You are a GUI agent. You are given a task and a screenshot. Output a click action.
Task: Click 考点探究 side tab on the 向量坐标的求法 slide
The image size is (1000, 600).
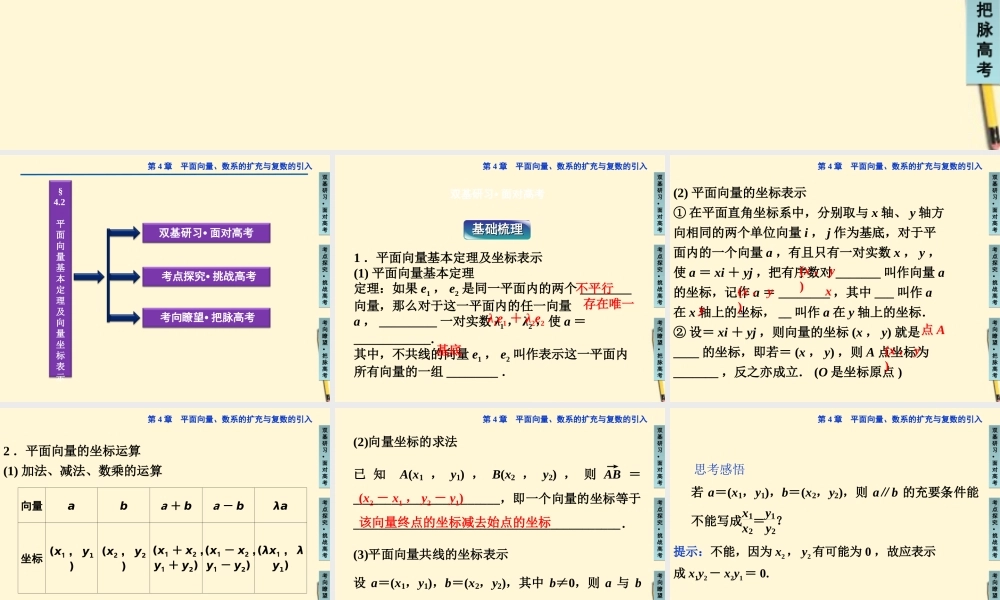point(659,529)
